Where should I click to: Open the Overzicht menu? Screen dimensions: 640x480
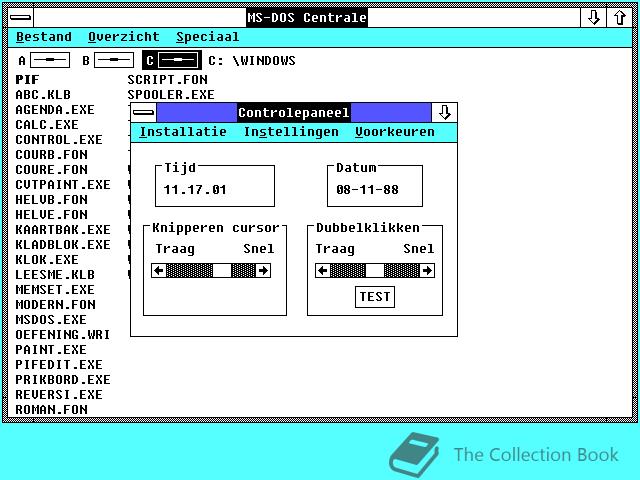coord(124,37)
